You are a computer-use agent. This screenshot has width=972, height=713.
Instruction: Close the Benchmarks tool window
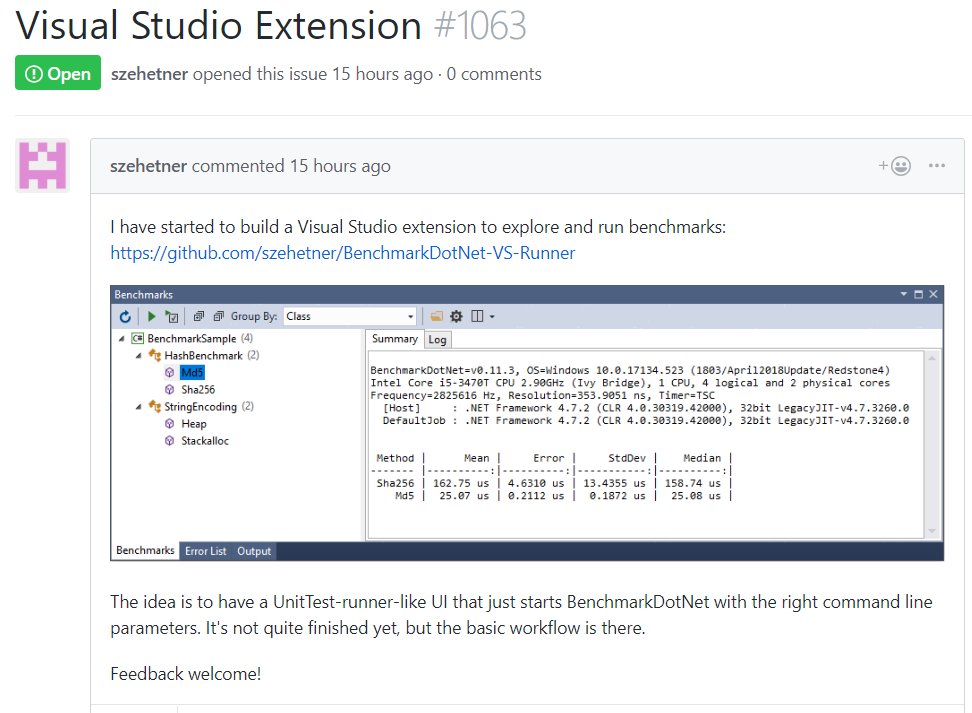coord(934,294)
